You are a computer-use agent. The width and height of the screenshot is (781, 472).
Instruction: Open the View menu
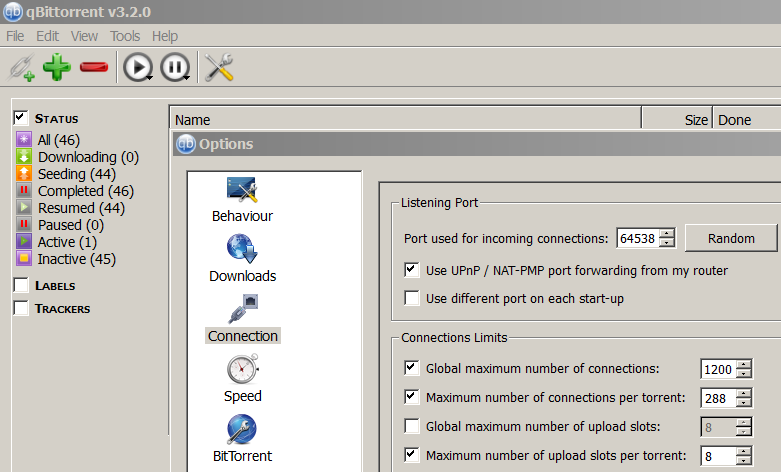pyautogui.click(x=84, y=36)
